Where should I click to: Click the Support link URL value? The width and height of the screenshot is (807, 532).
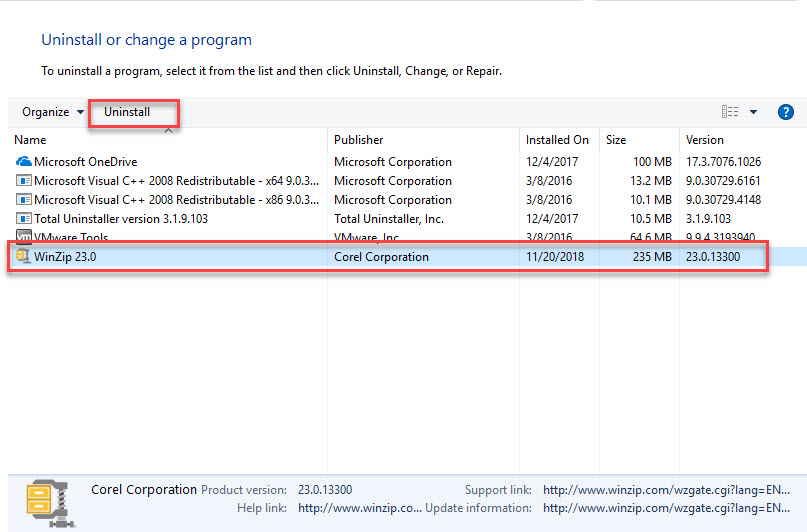666,490
